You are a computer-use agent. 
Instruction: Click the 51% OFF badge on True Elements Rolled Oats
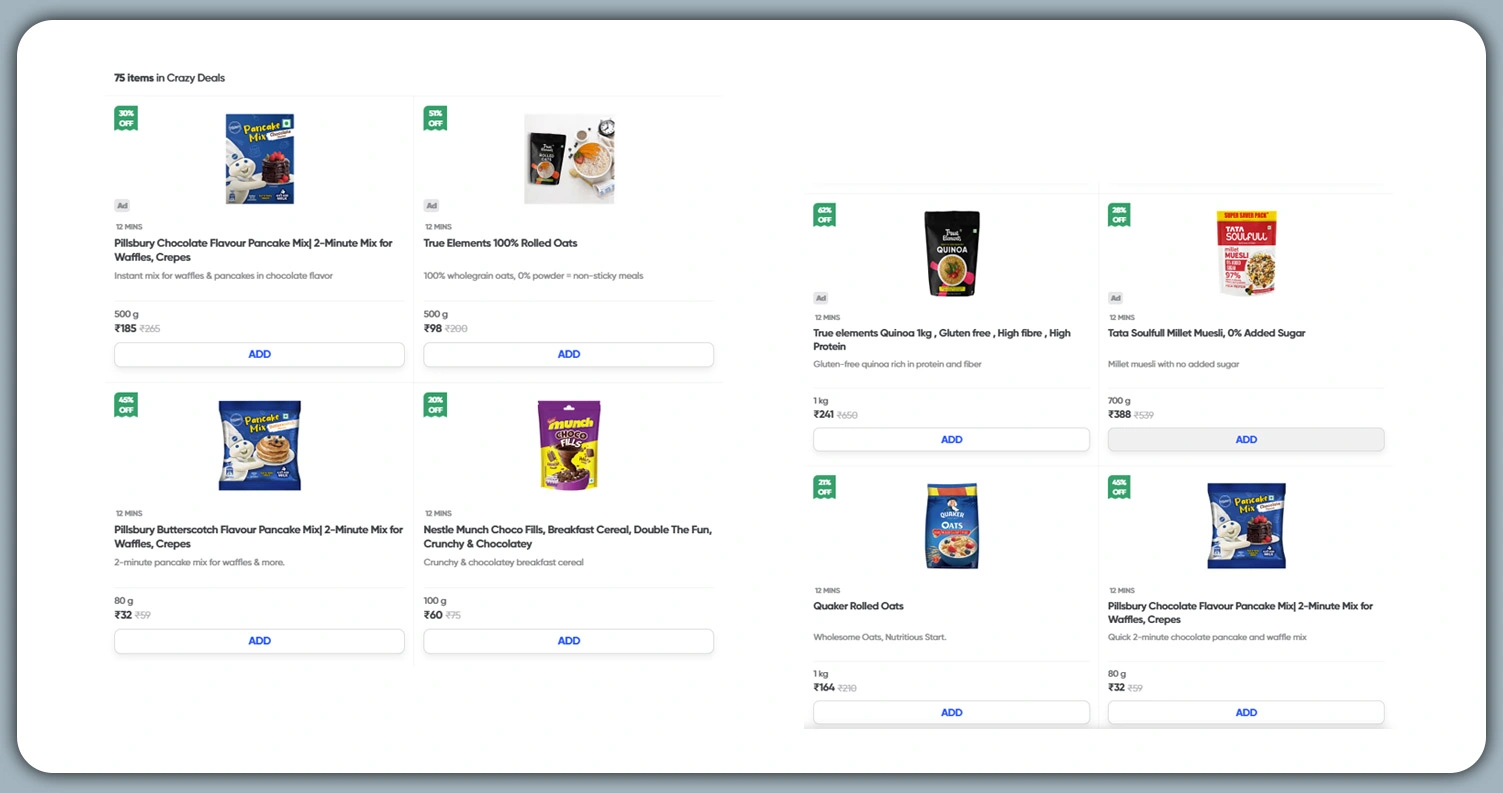pyautogui.click(x=435, y=118)
